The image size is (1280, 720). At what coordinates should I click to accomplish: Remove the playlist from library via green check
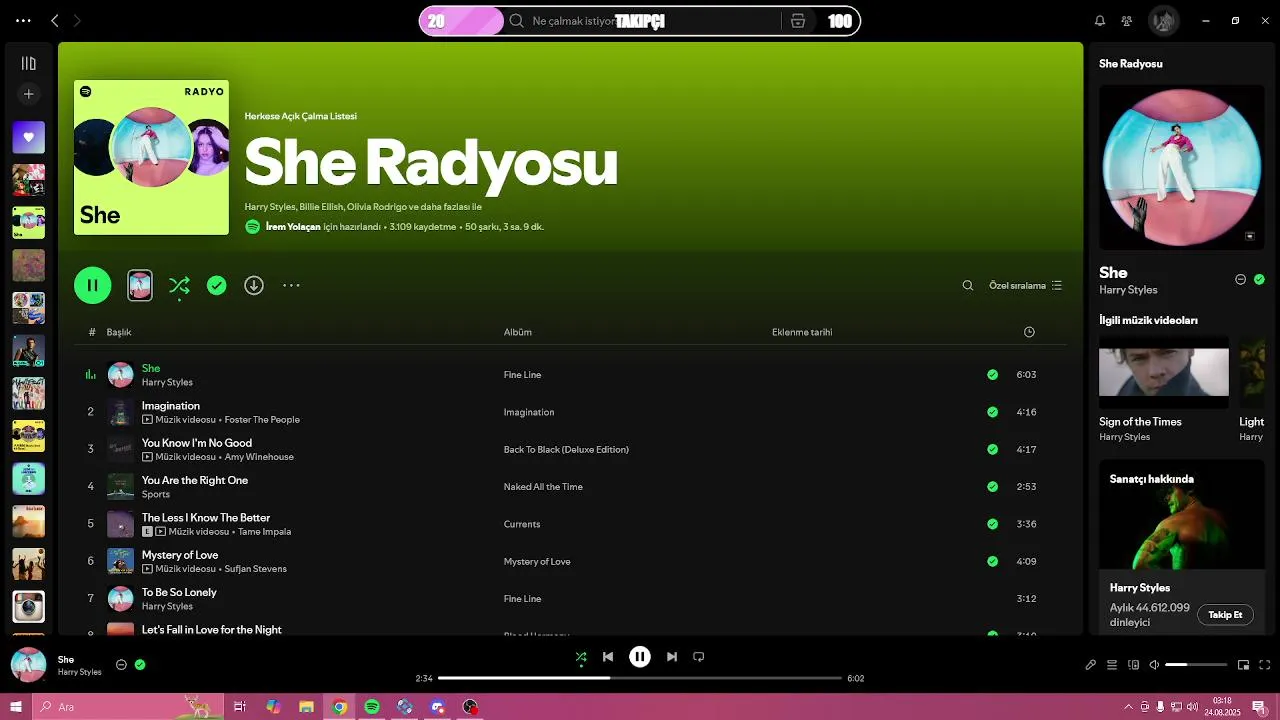pyautogui.click(x=216, y=286)
